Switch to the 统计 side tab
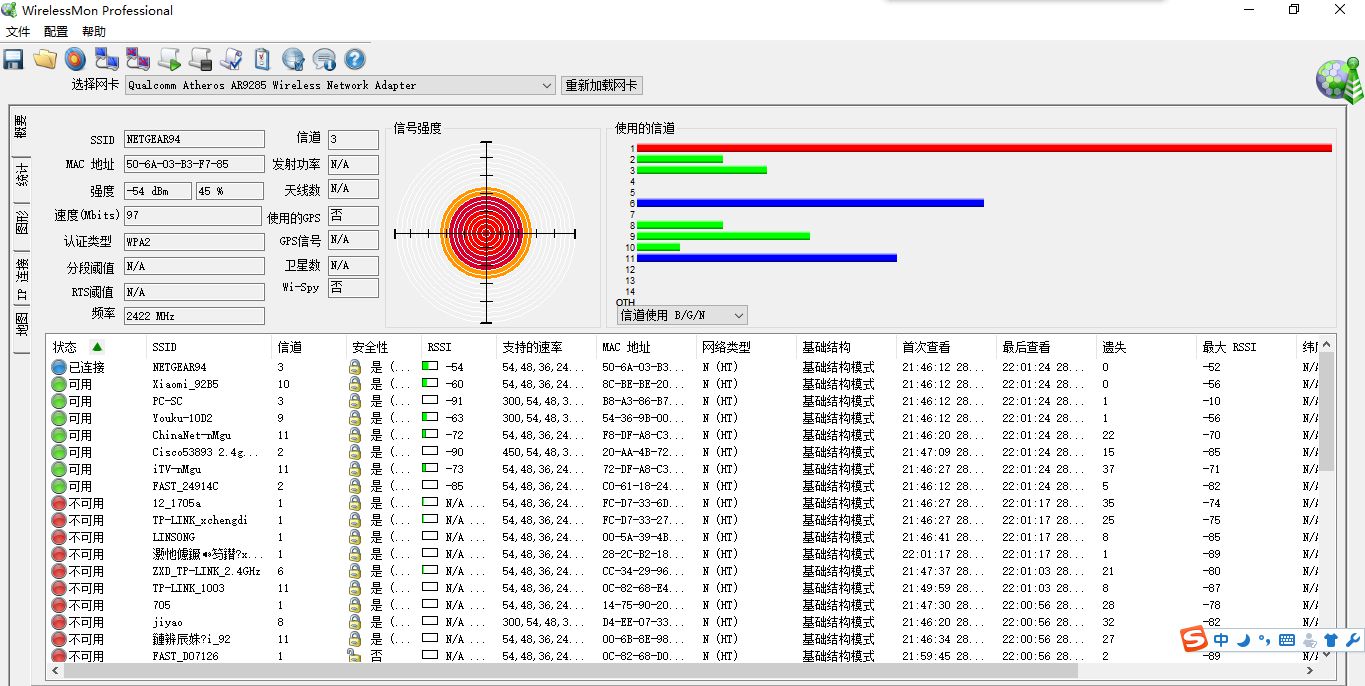Screen dimensions: 1365x686 (x=21, y=175)
